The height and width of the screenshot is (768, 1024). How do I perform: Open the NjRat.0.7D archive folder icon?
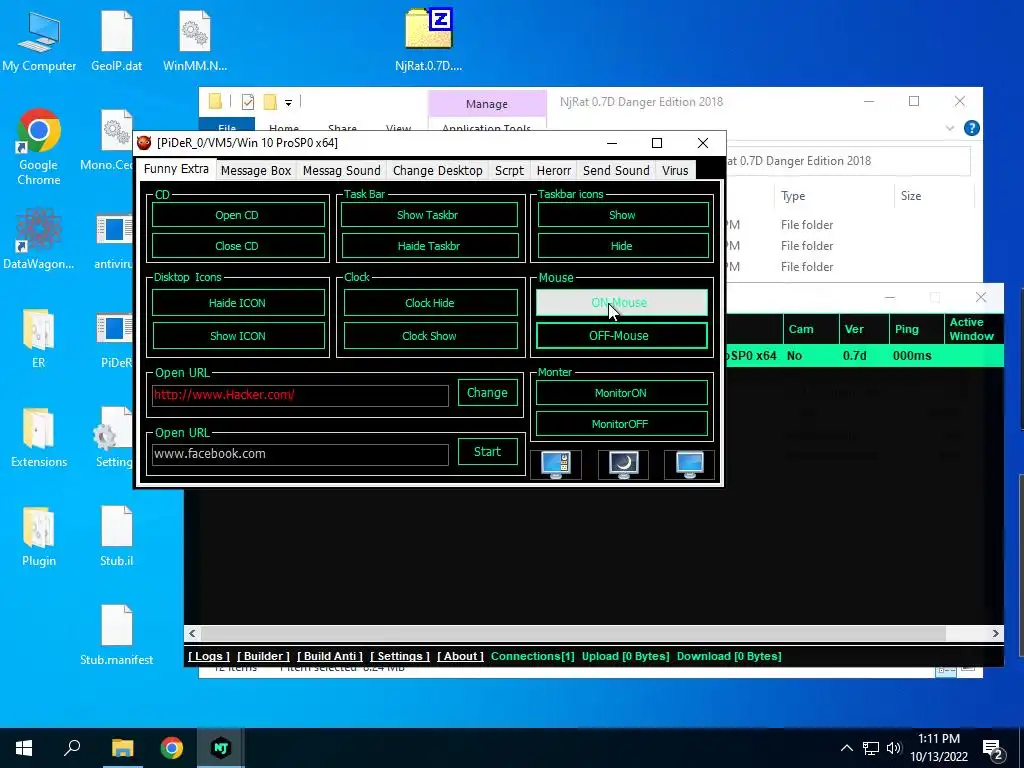click(x=428, y=41)
